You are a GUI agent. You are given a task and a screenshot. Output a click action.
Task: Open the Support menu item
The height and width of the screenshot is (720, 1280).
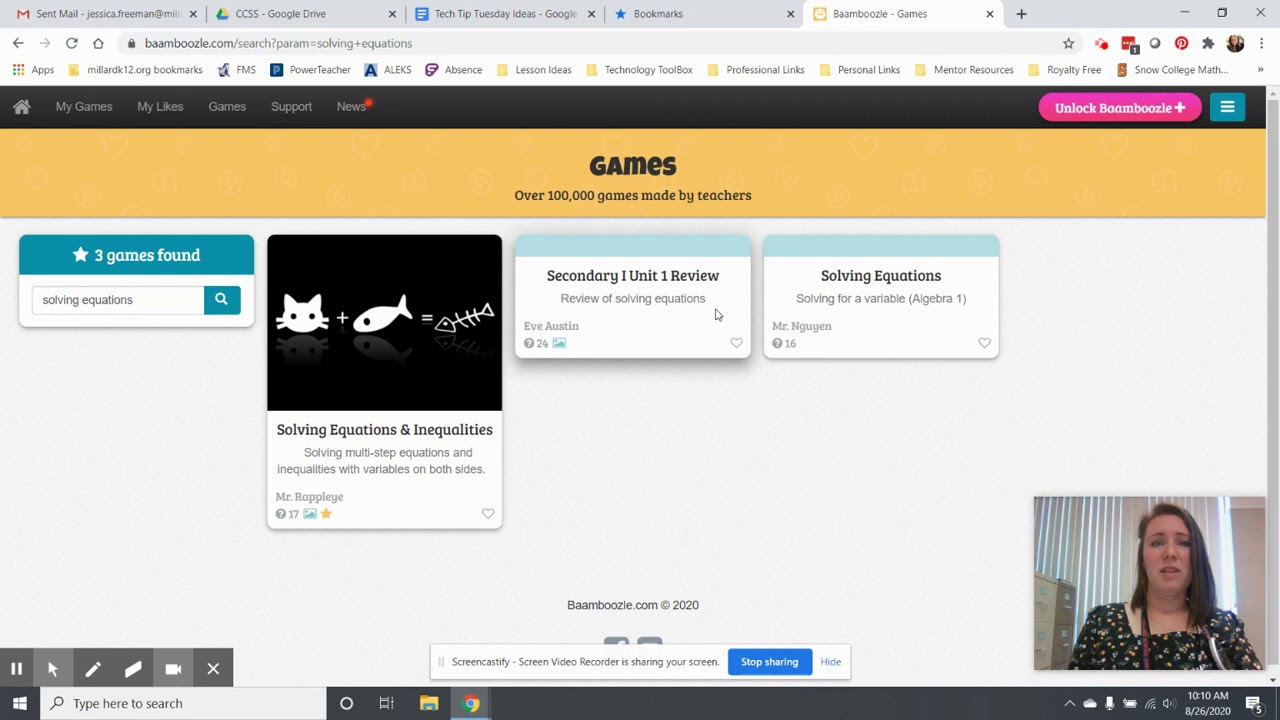(x=291, y=107)
